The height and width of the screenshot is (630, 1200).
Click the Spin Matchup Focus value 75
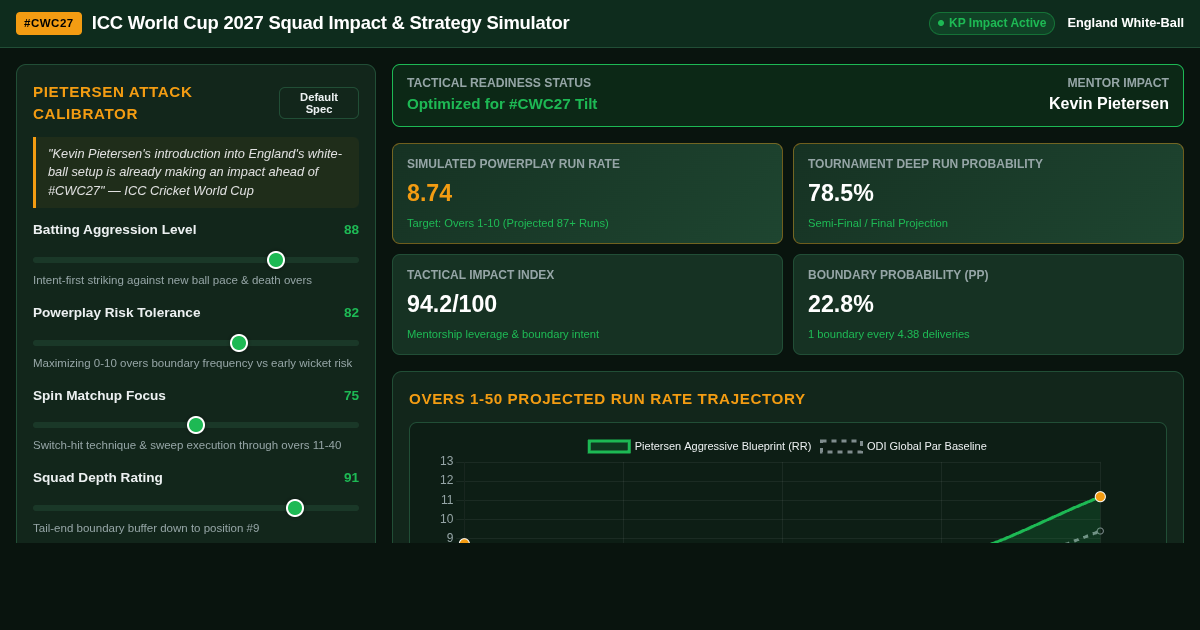pos(351,396)
